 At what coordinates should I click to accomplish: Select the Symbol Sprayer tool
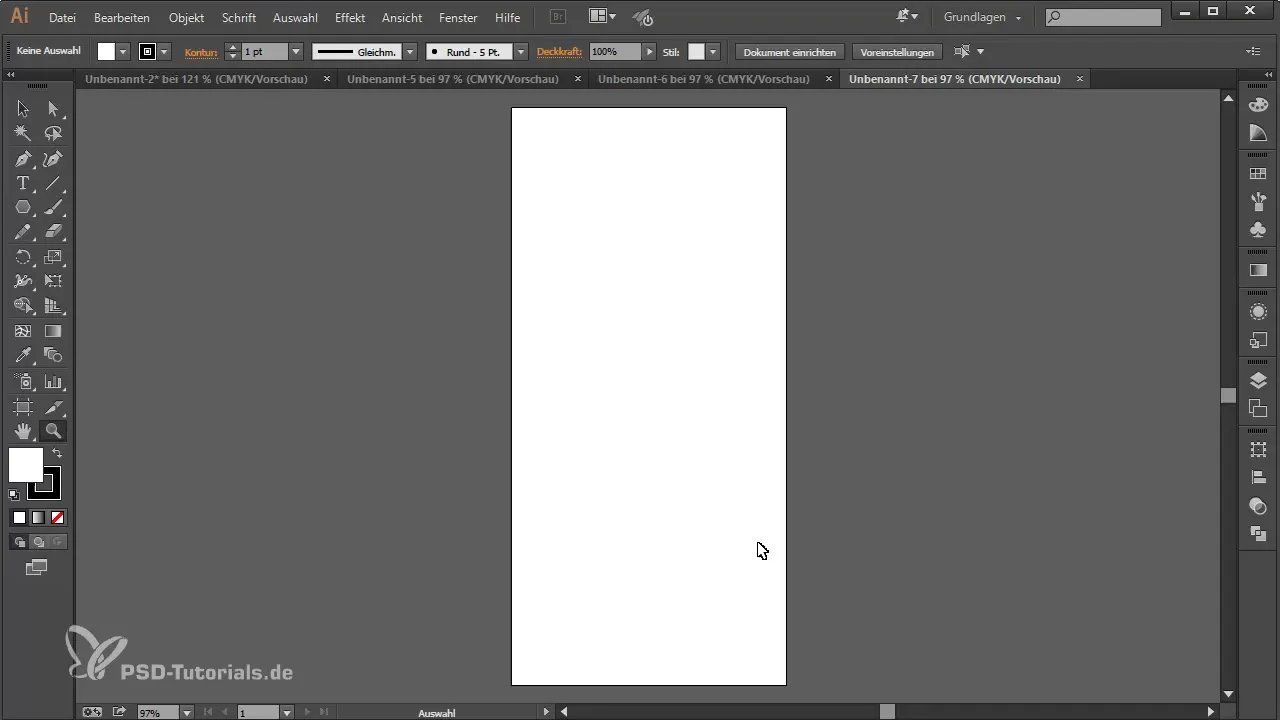(x=23, y=382)
